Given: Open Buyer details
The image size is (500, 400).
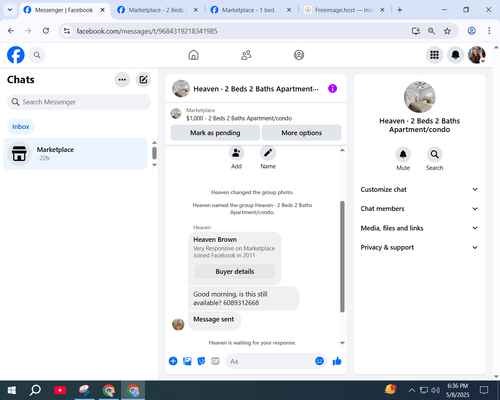Looking at the screenshot, I should (235, 271).
